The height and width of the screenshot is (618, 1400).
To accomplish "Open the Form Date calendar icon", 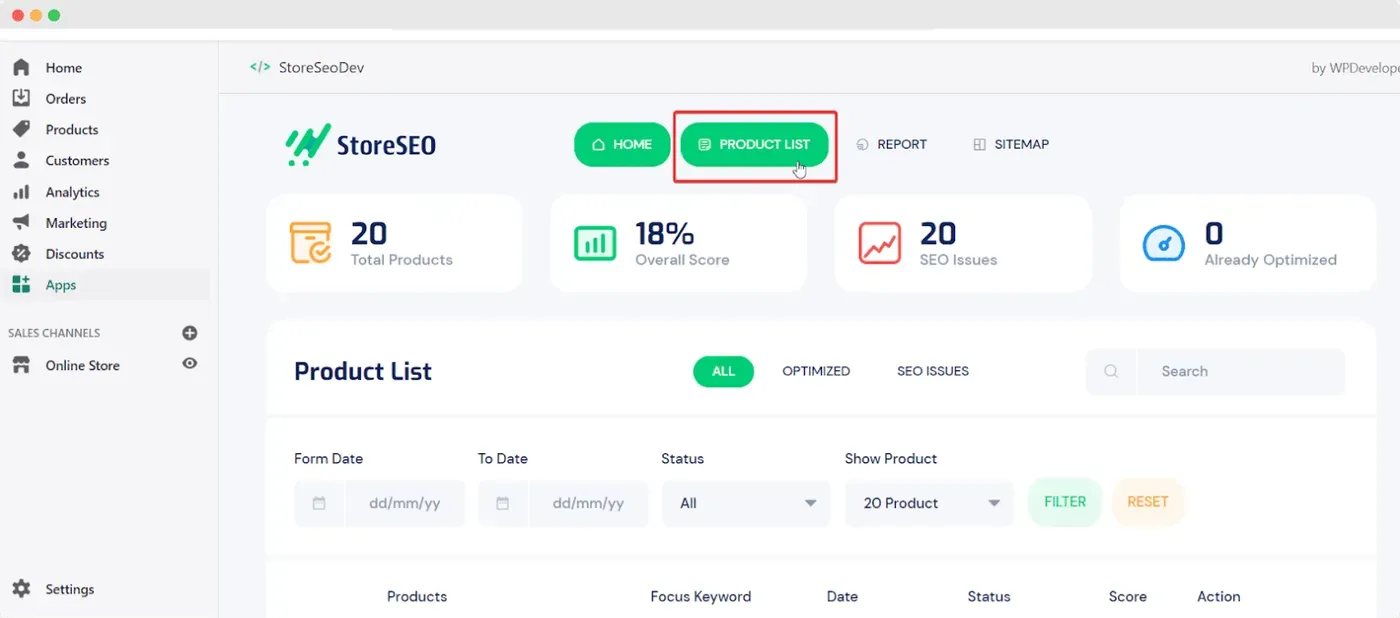I will pos(319,503).
